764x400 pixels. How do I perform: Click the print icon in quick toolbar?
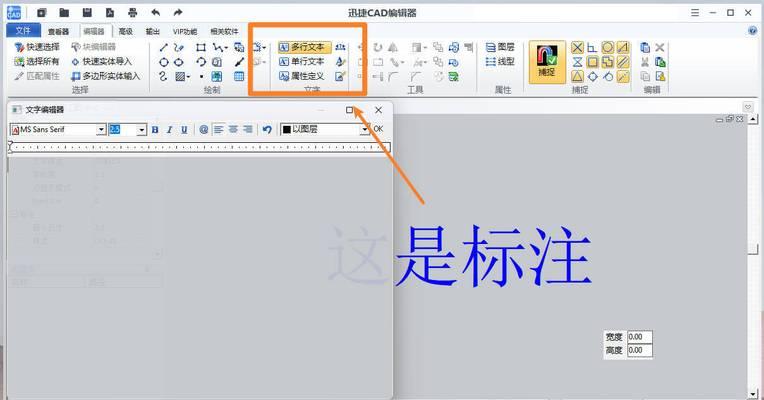[x=133, y=13]
